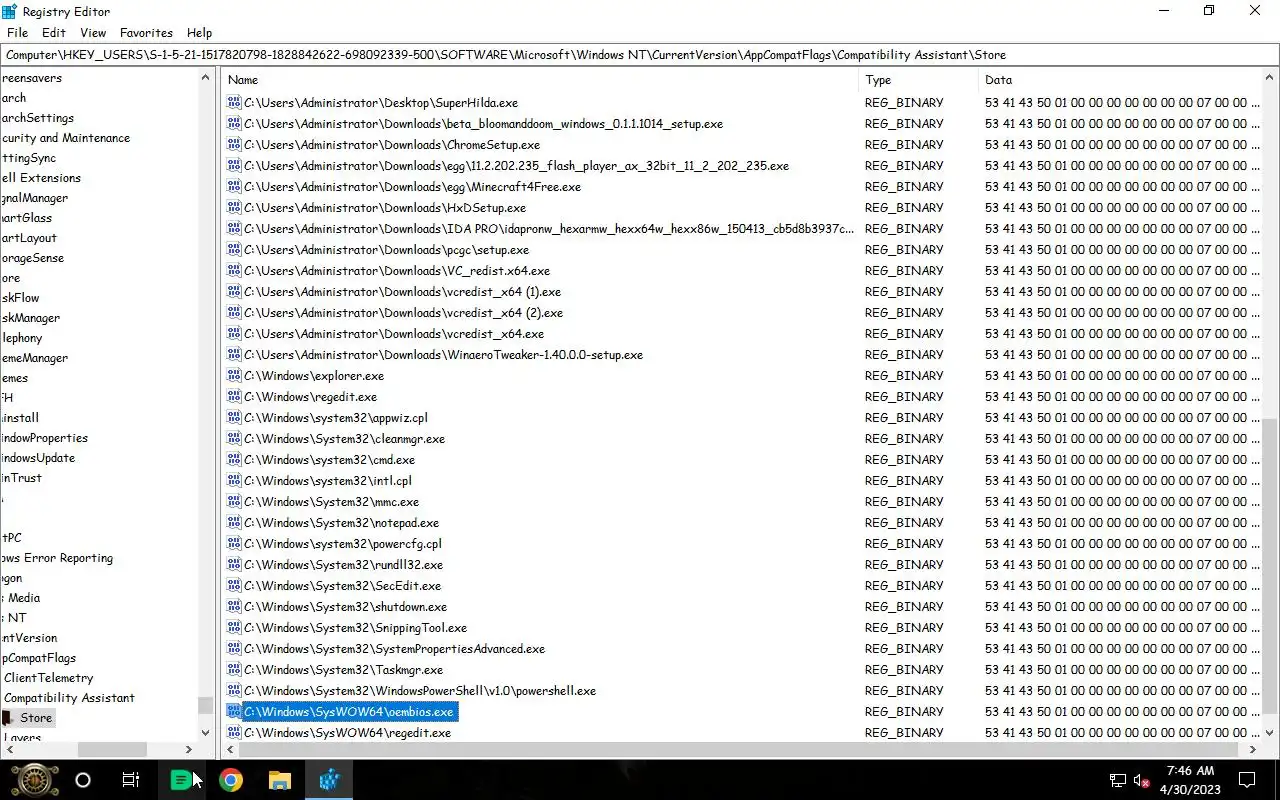The height and width of the screenshot is (800, 1280).
Task: Click the green app icon on taskbar
Action: (181, 780)
